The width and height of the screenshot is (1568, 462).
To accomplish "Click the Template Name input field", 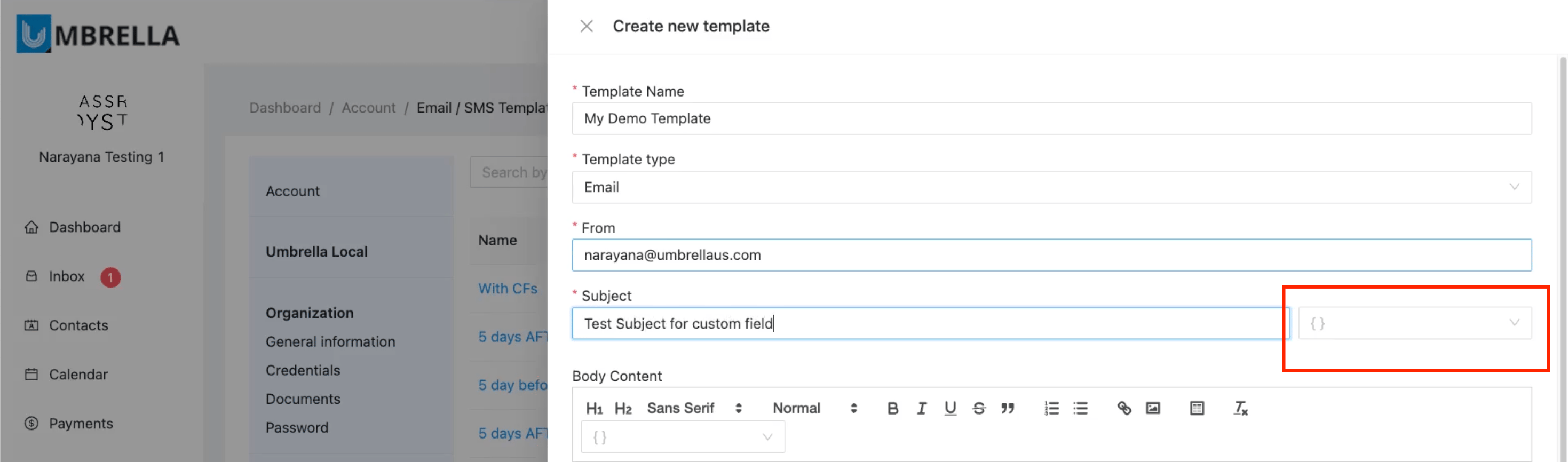I will [x=1051, y=118].
